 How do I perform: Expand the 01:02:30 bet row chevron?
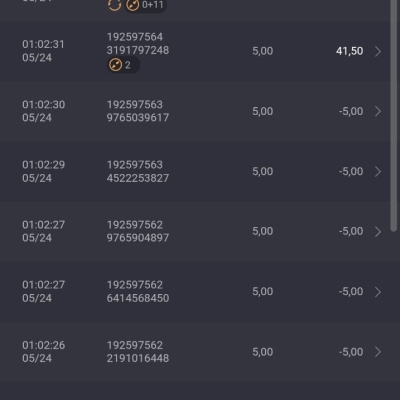click(378, 111)
